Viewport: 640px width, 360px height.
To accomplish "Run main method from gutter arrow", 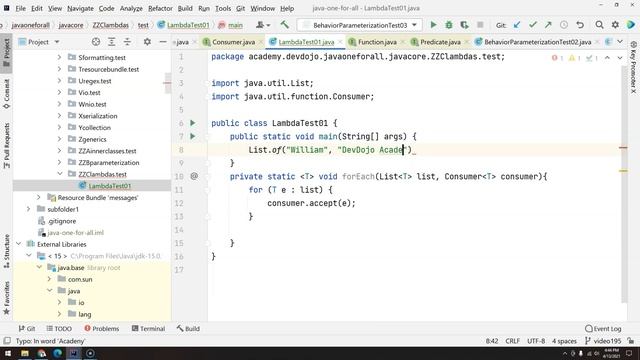I will point(193,136).
